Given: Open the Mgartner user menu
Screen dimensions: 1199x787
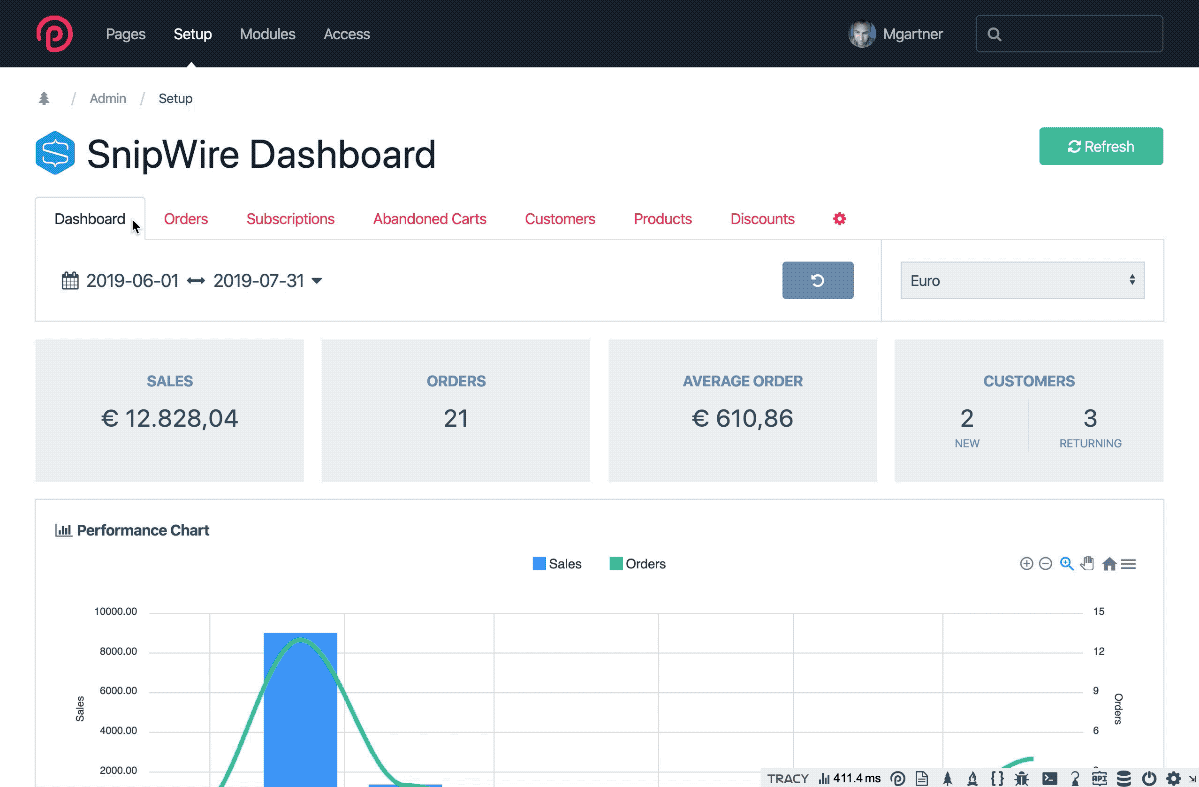Looking at the screenshot, I should coord(896,34).
